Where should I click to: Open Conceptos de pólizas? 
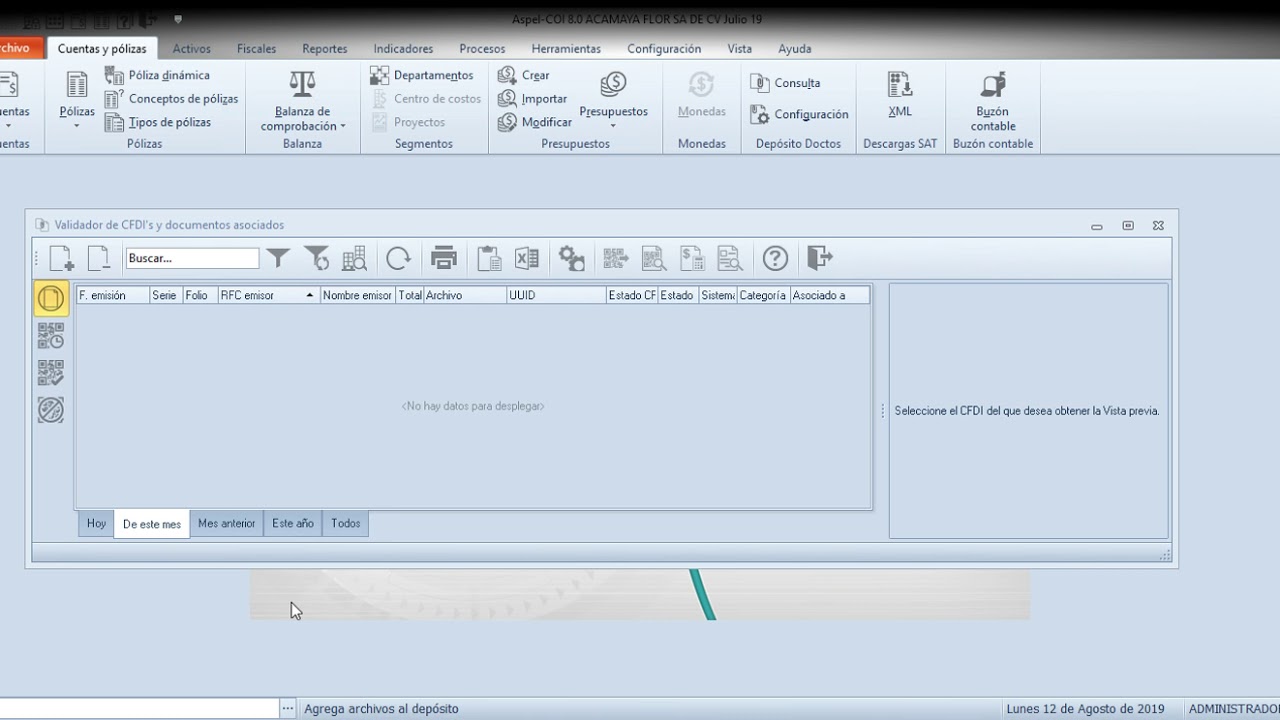[171, 99]
